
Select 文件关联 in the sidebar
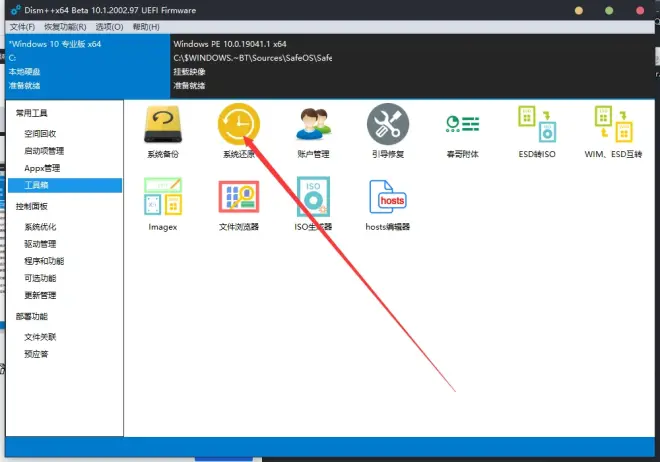(x=40, y=337)
